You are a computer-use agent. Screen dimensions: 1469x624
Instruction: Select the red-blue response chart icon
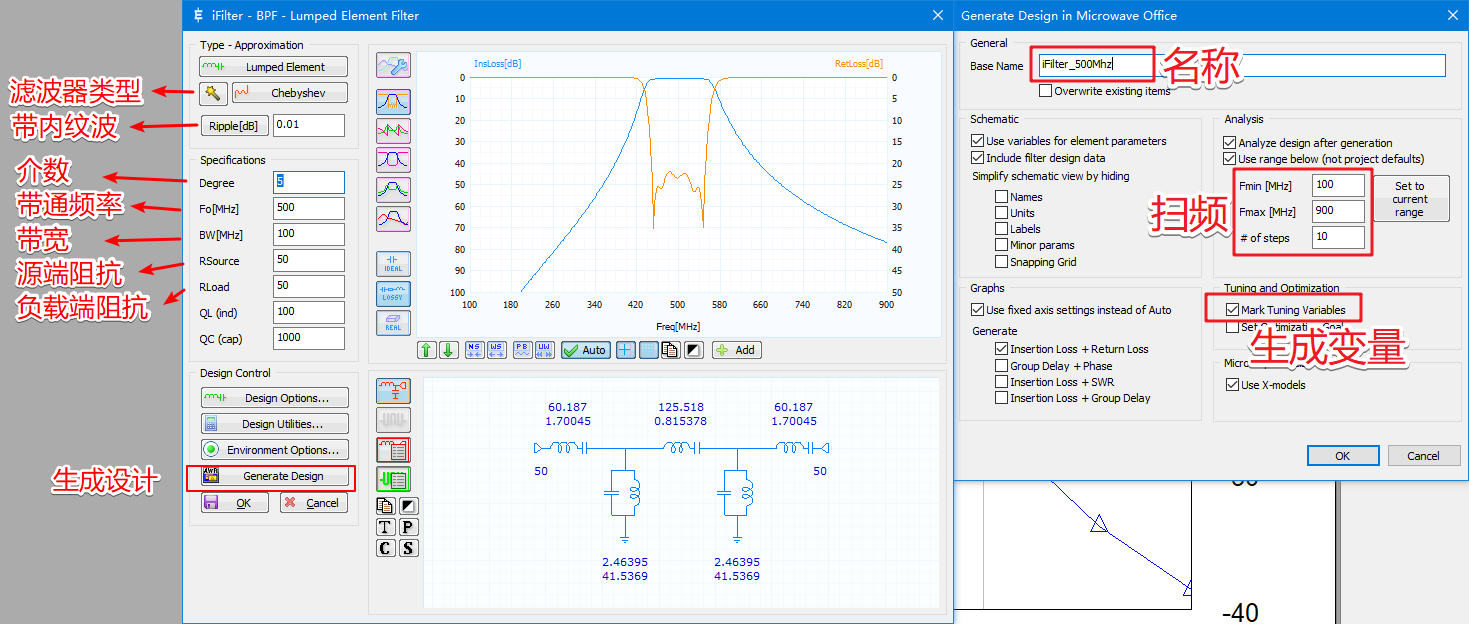tap(393, 217)
